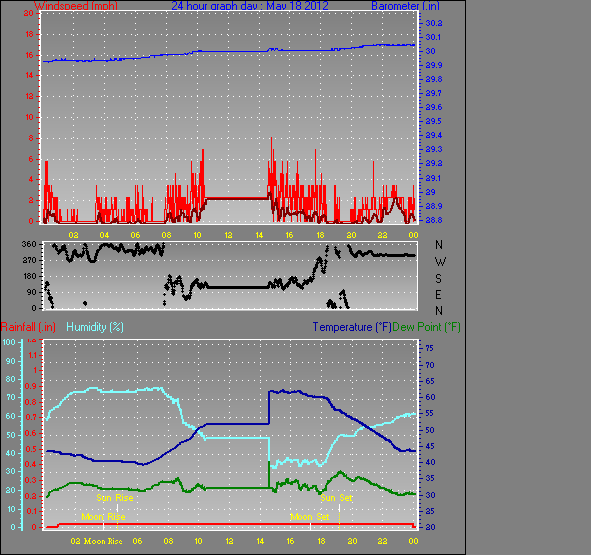591x555 pixels.
Task: Select the Dew Point (°F) legend label
Action: [426, 327]
